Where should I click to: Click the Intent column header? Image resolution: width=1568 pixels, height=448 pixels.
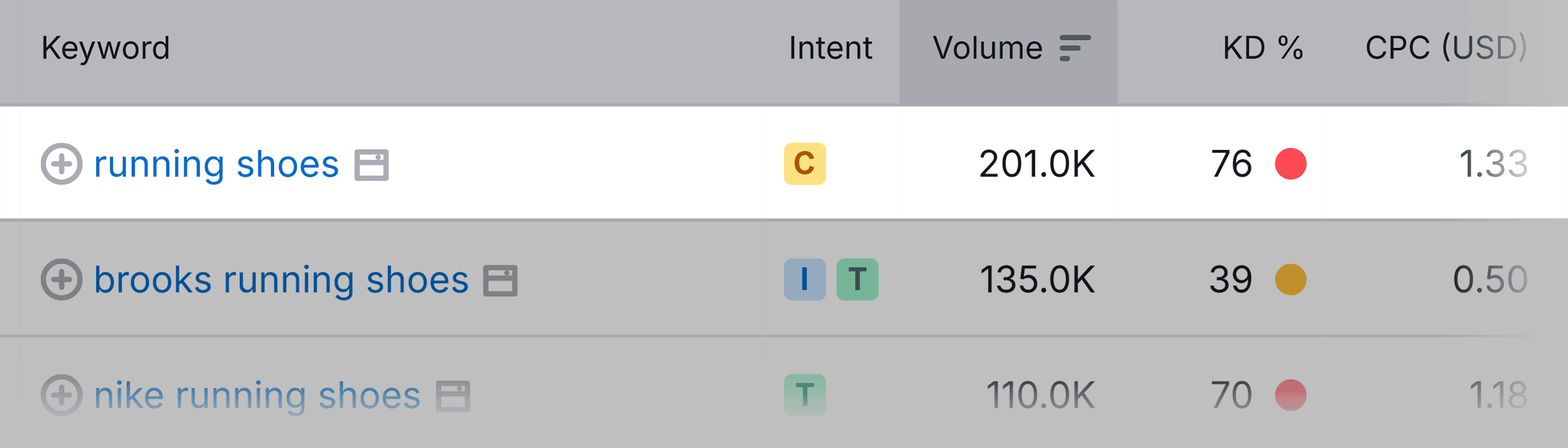coord(830,48)
